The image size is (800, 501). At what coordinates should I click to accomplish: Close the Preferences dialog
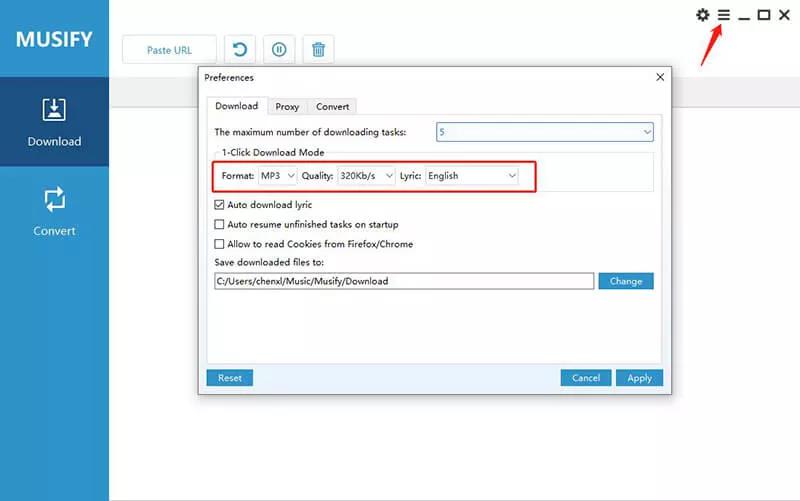(x=660, y=77)
